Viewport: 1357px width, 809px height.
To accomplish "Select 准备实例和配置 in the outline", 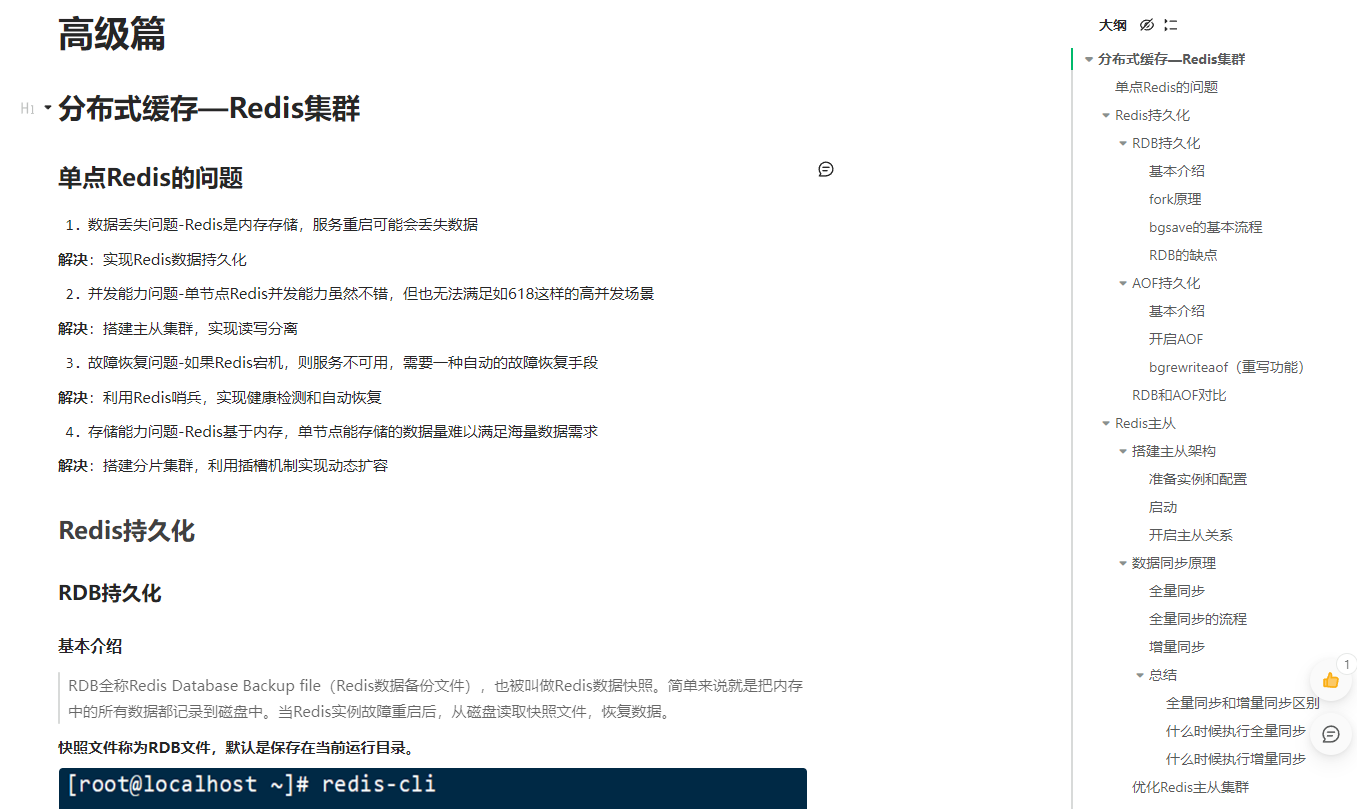I will (1198, 479).
